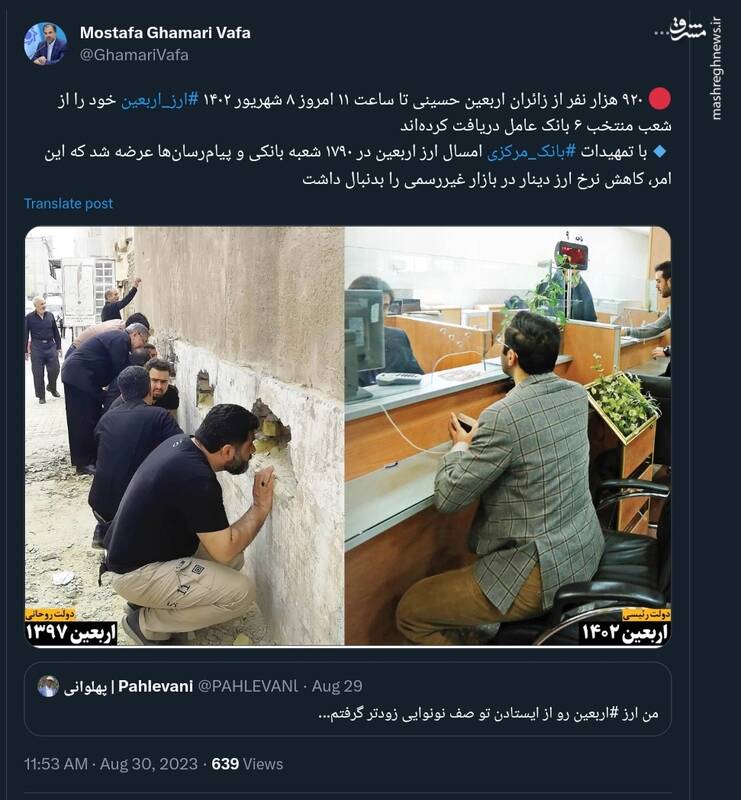Click the Aug 29 quoted post date
The image size is (741, 800).
[x=337, y=687]
